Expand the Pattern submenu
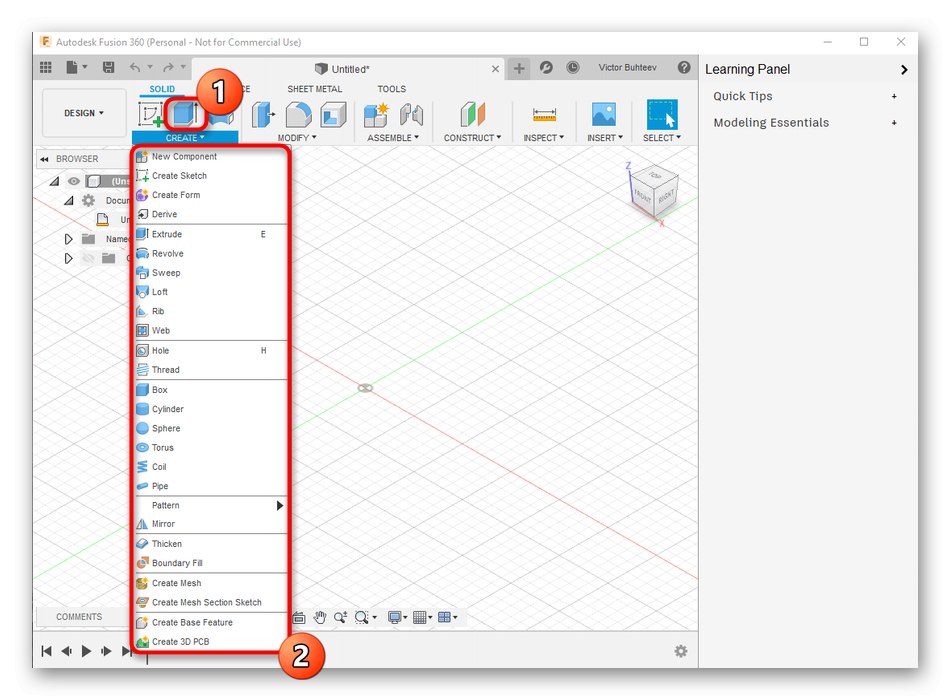This screenshot has width=950, height=700. (x=210, y=505)
